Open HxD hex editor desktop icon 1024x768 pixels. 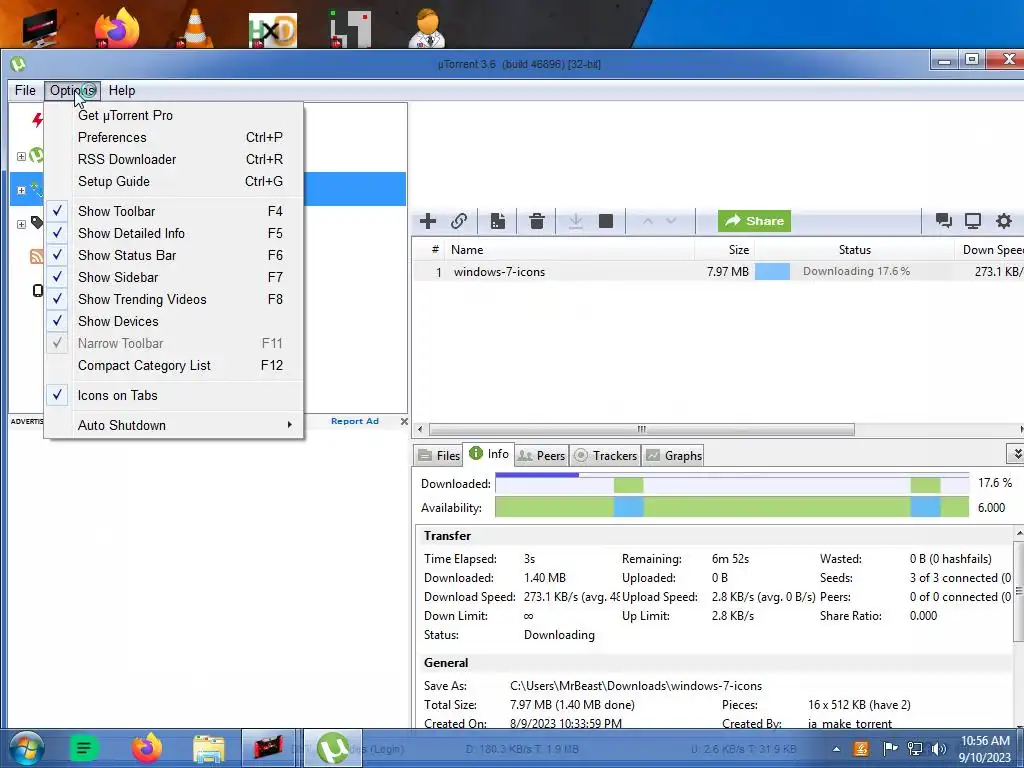[x=273, y=30]
